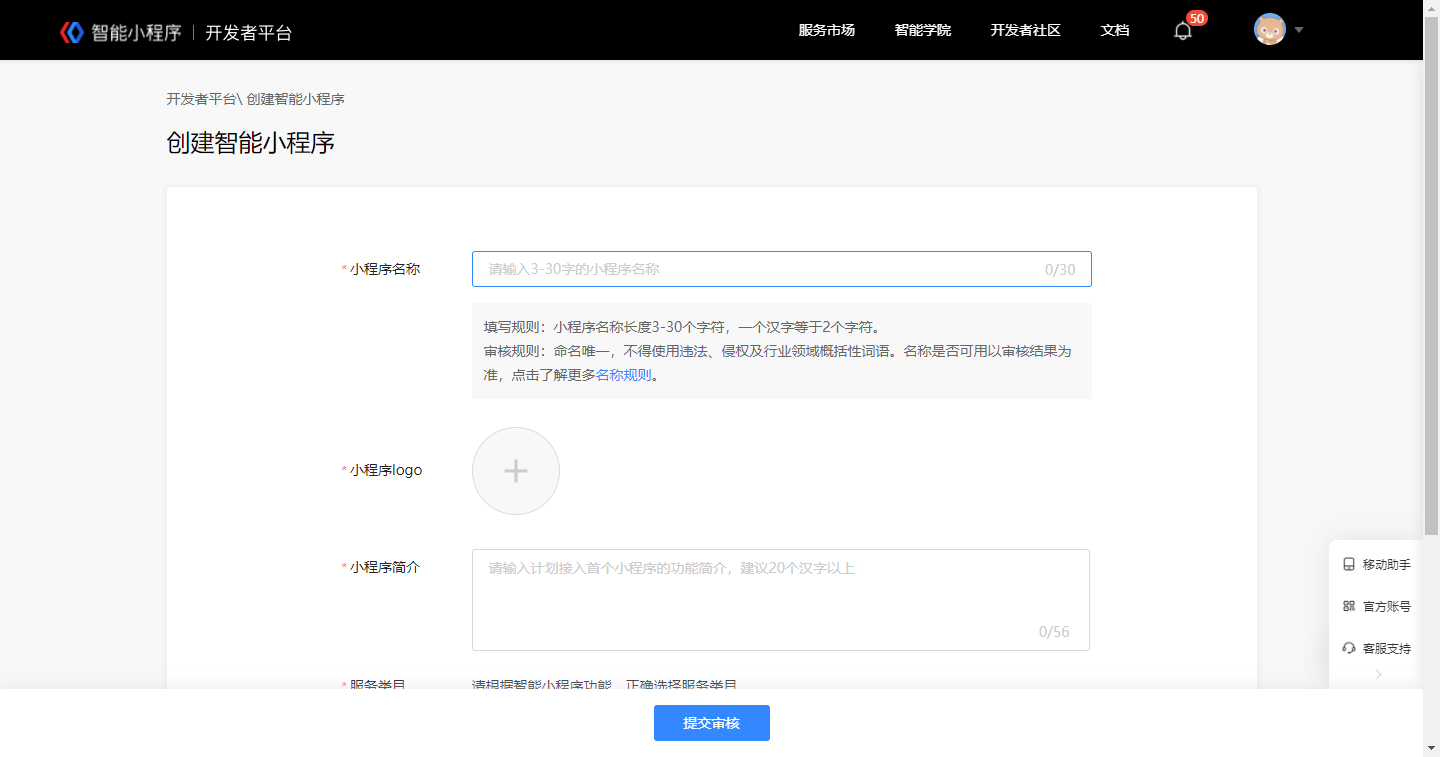The image size is (1440, 757).
Task: Collapse side panel using the chevron arrow
Action: click(x=1378, y=675)
